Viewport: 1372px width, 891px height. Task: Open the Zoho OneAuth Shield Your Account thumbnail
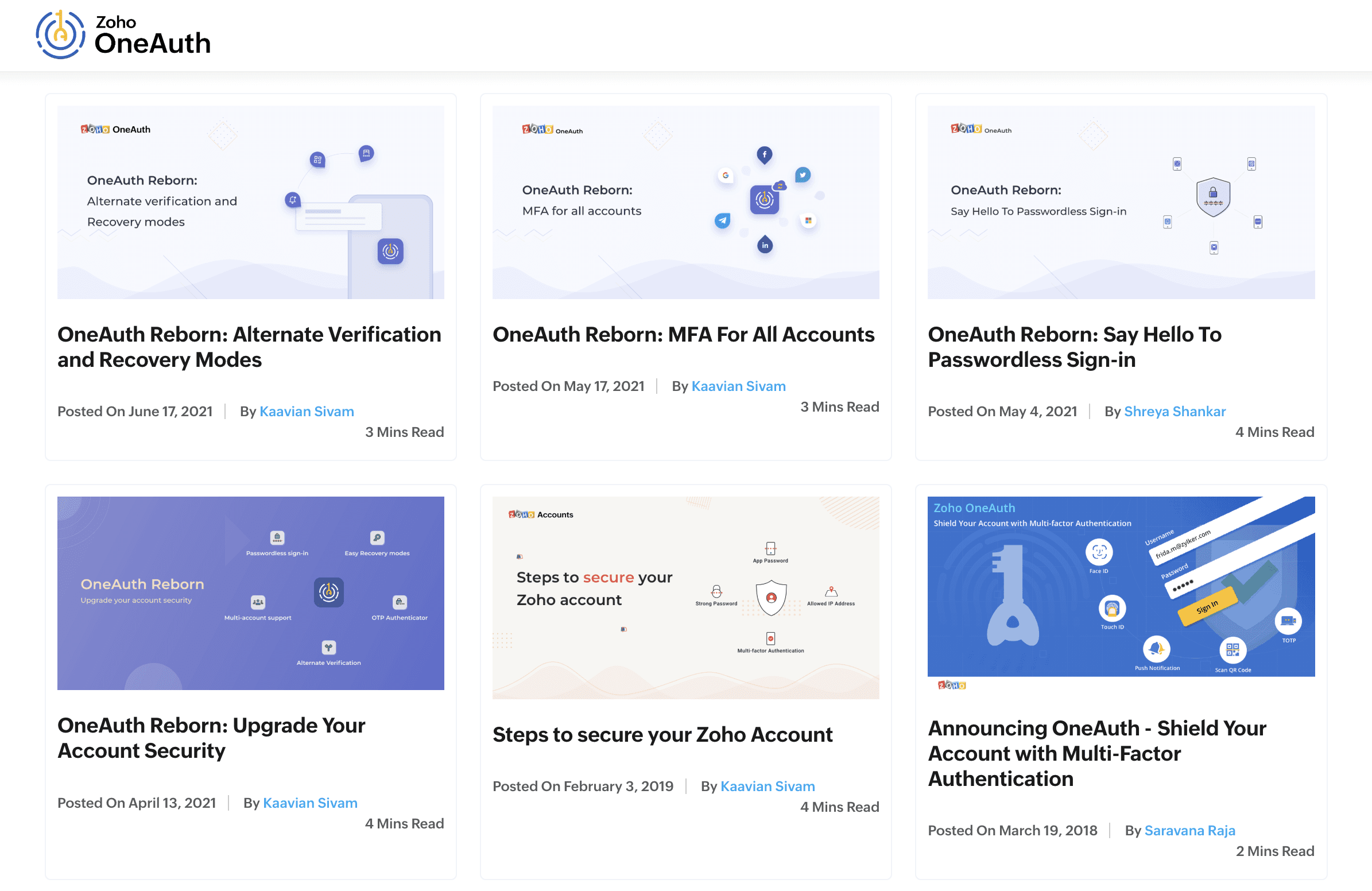click(x=1121, y=594)
